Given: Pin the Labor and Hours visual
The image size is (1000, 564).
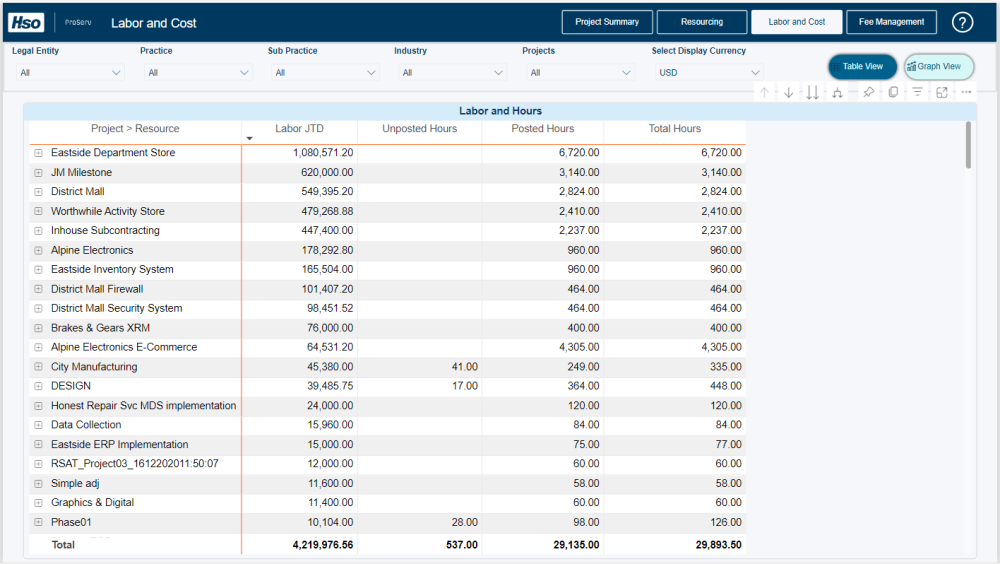Looking at the screenshot, I should coord(868,92).
